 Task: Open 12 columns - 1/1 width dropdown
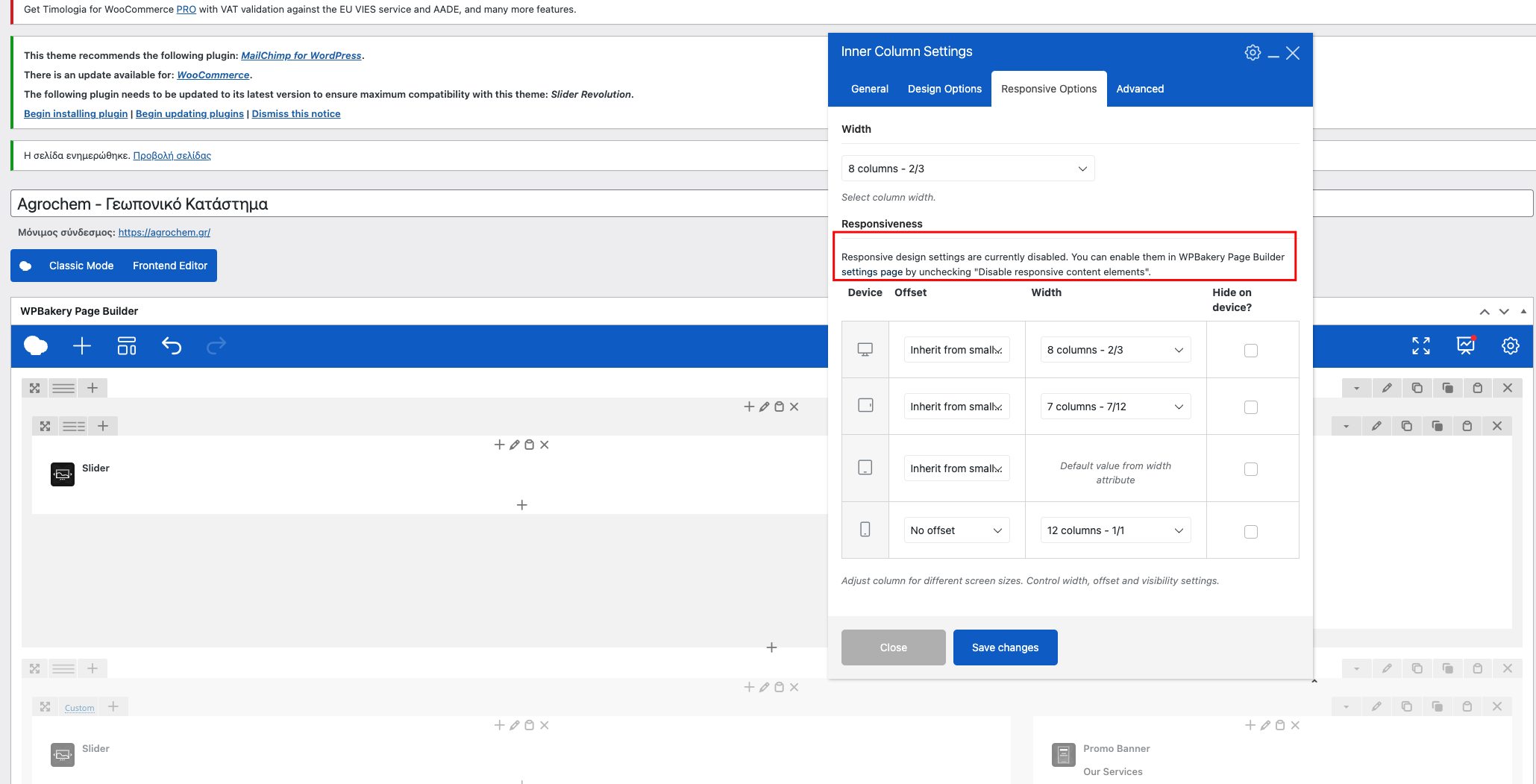click(x=1115, y=530)
